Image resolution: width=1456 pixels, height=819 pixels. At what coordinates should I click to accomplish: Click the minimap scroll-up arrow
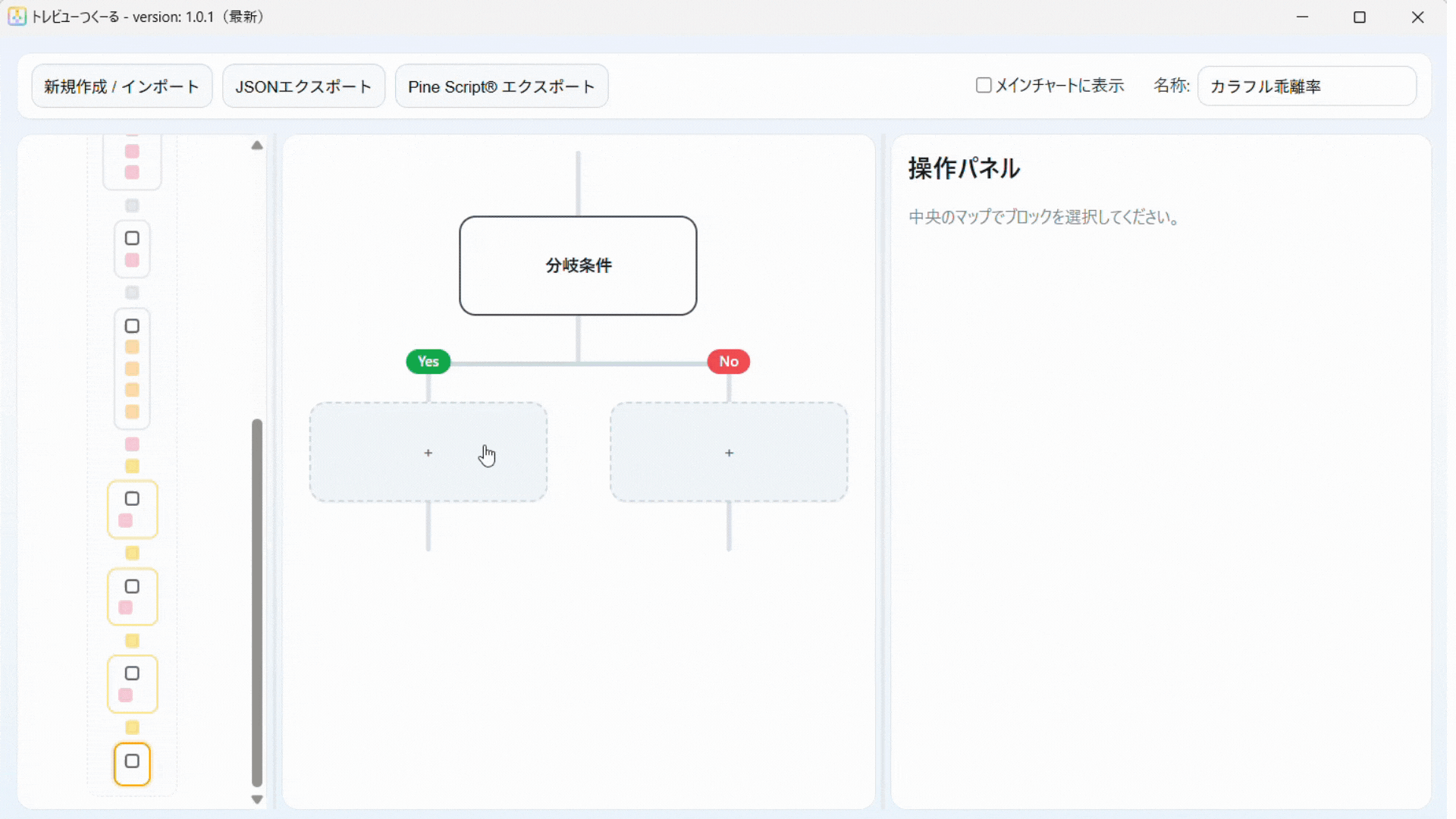click(x=257, y=146)
